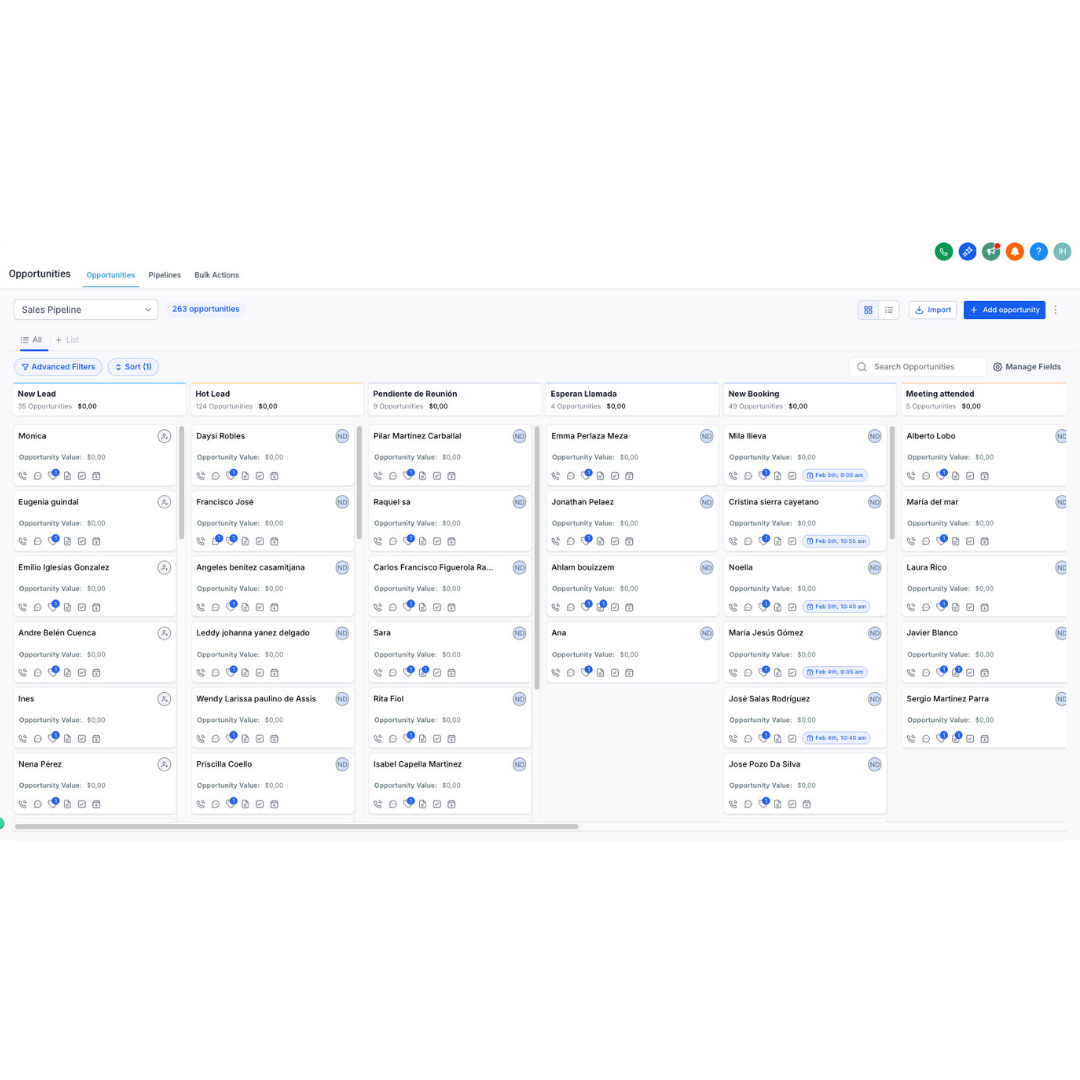
Task: Focus the Search Opportunities field
Action: pyautogui.click(x=917, y=367)
